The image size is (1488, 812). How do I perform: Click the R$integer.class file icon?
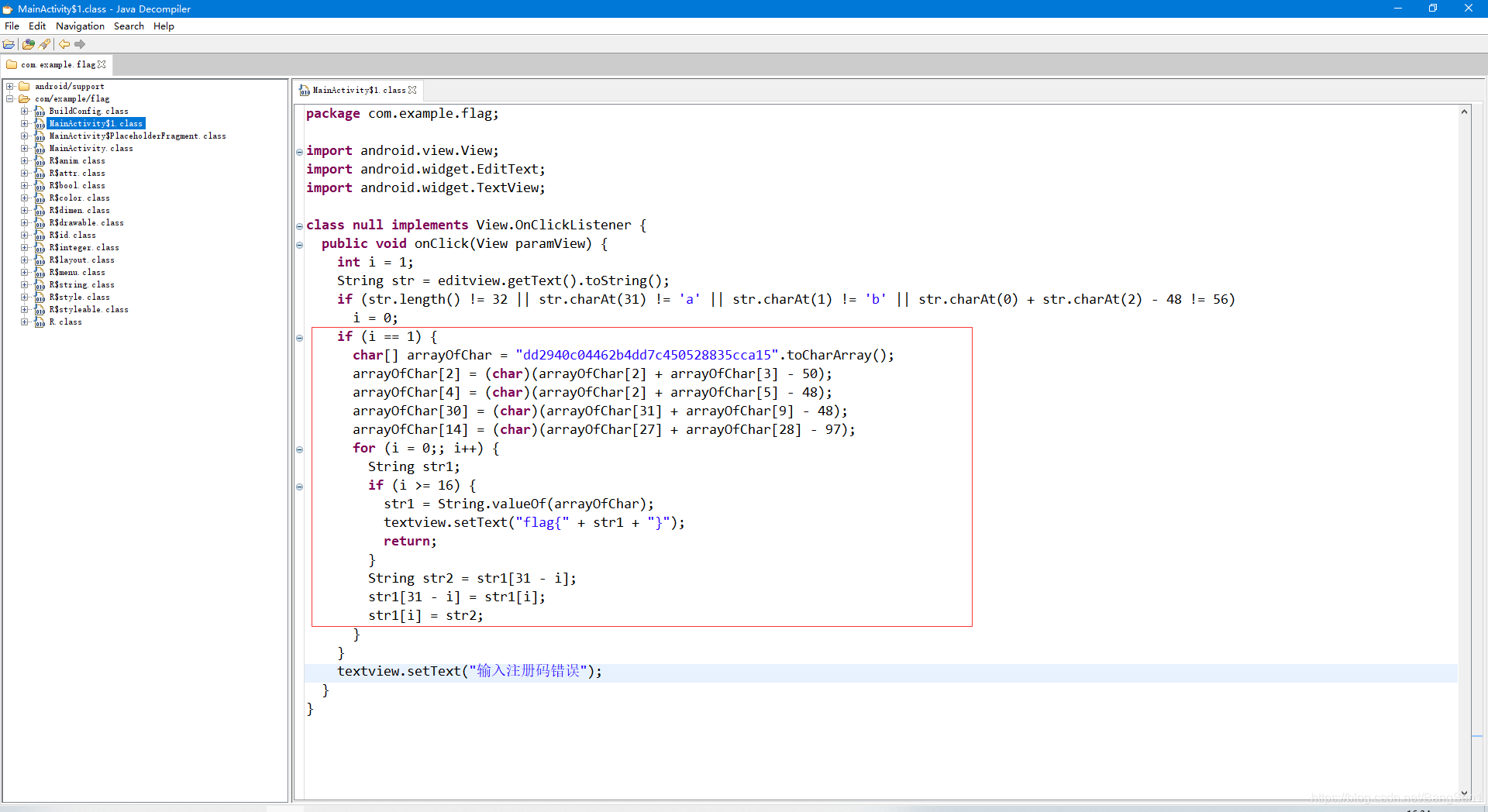click(x=40, y=247)
